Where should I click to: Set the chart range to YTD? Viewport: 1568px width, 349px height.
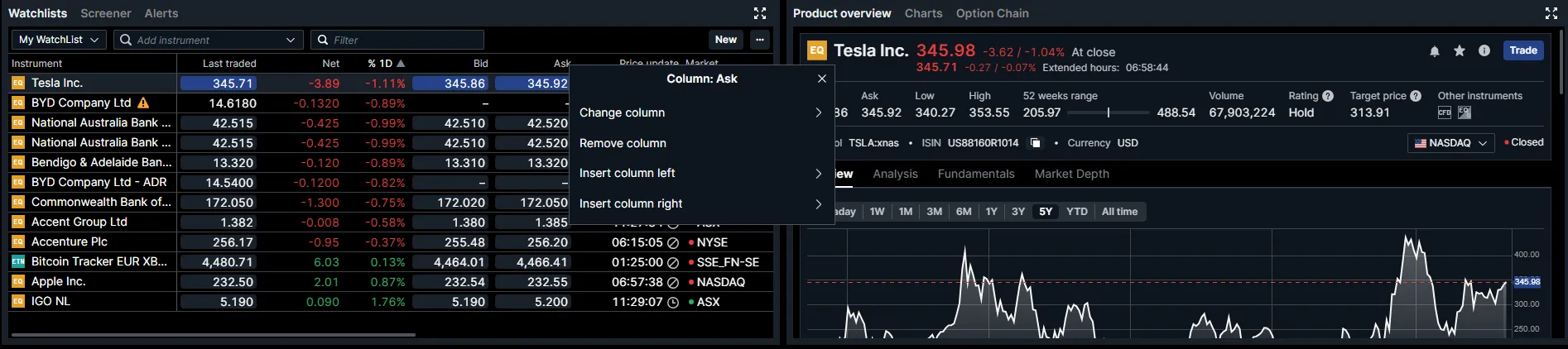pyautogui.click(x=1077, y=212)
